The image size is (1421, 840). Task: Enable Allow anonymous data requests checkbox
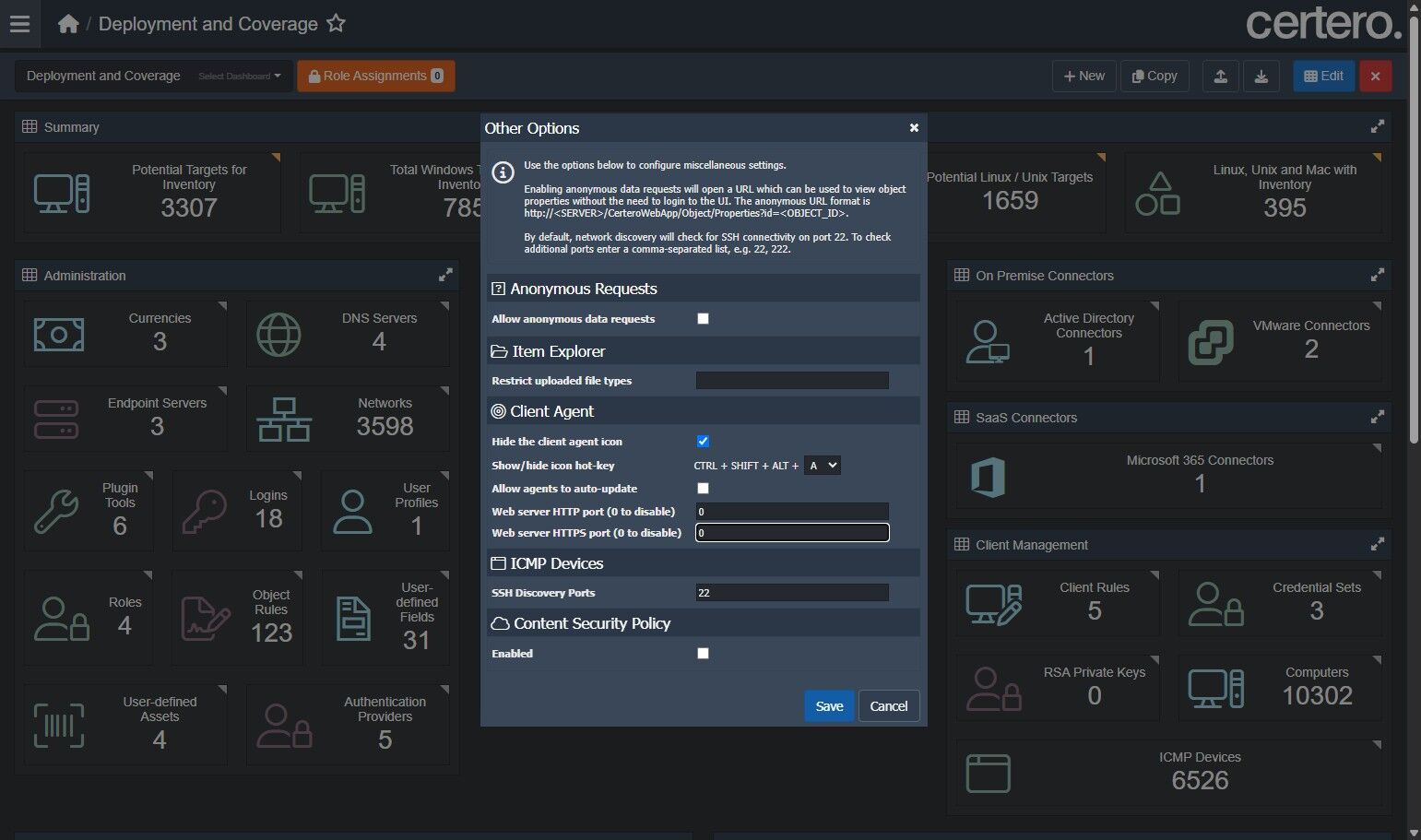703,319
